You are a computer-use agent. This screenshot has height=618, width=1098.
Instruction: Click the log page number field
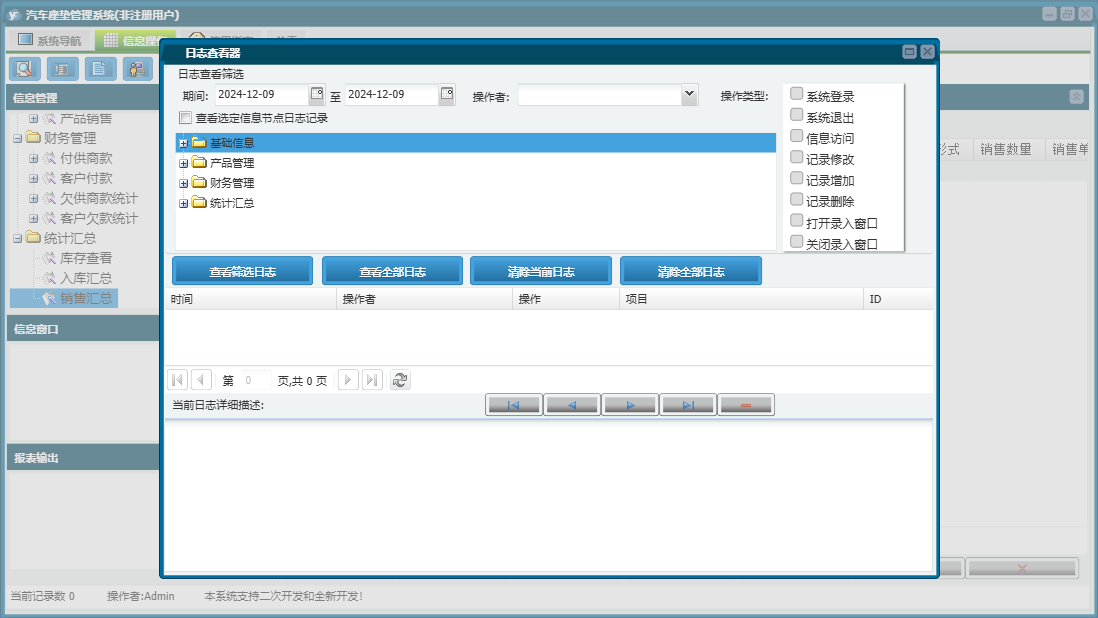coord(256,381)
